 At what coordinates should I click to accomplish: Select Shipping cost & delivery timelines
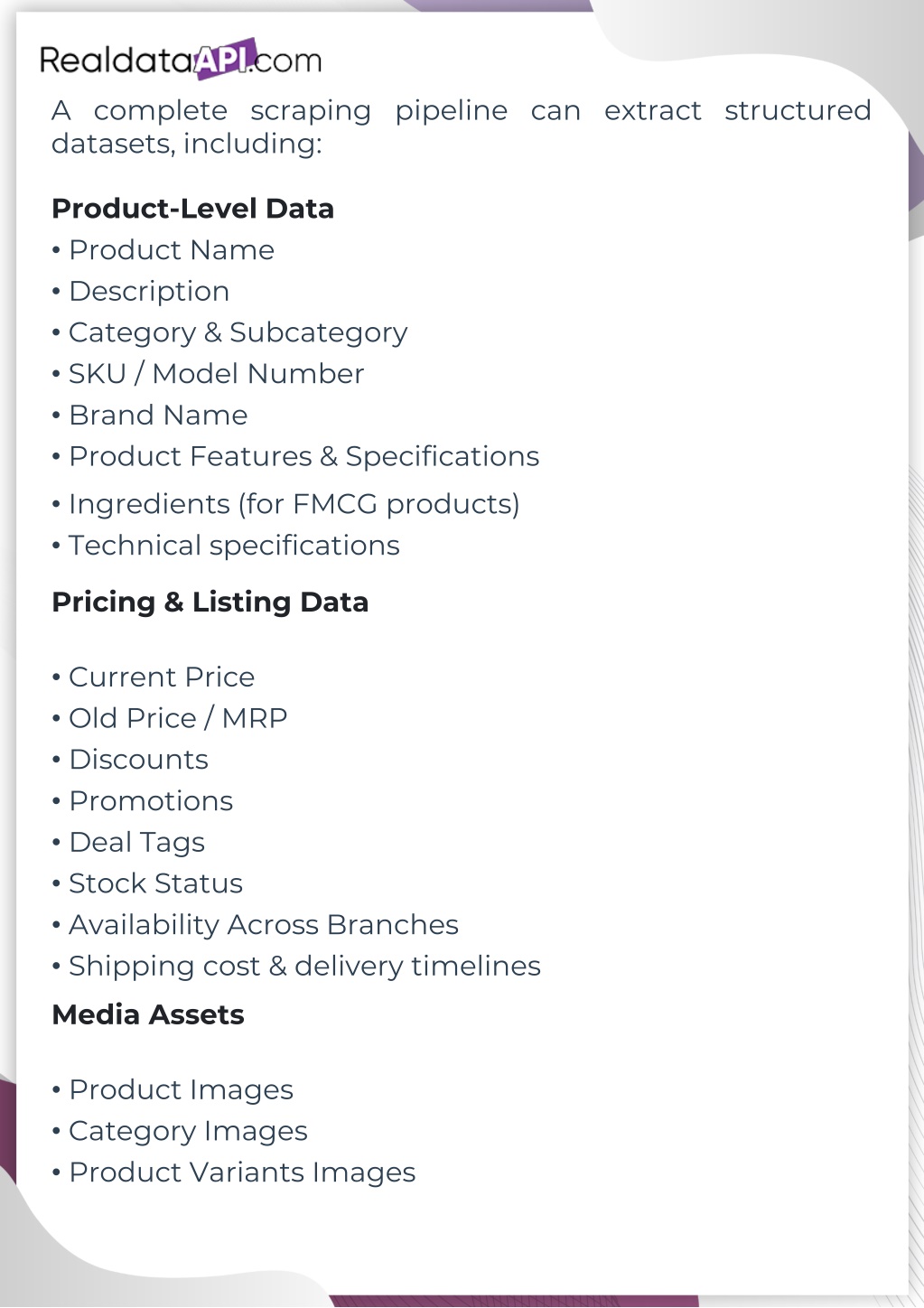(x=304, y=967)
